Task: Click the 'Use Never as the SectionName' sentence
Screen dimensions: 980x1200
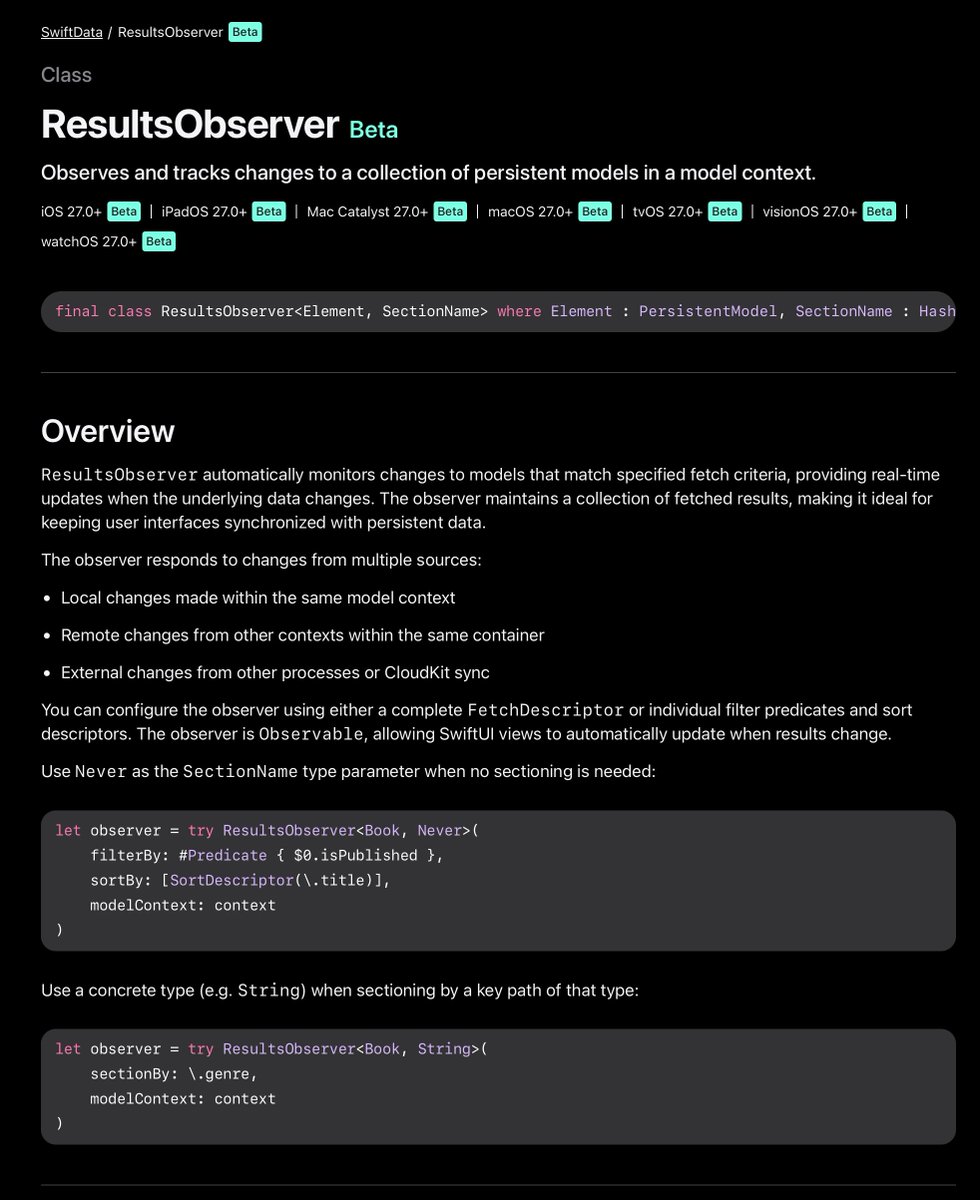Action: tap(348, 772)
